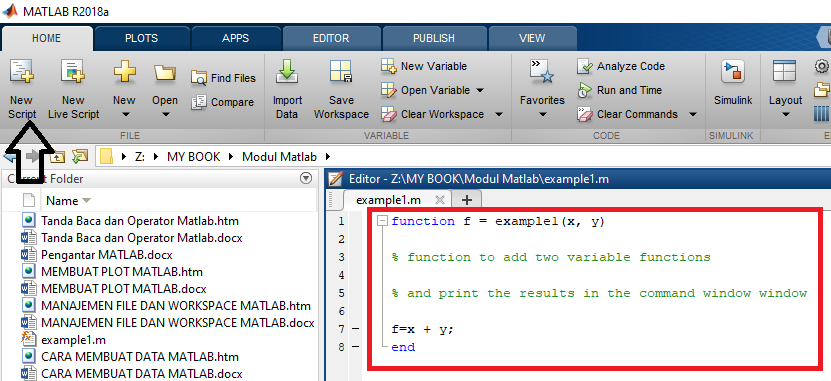Create a New Live Script
This screenshot has height=381, width=831.
pos(73,90)
